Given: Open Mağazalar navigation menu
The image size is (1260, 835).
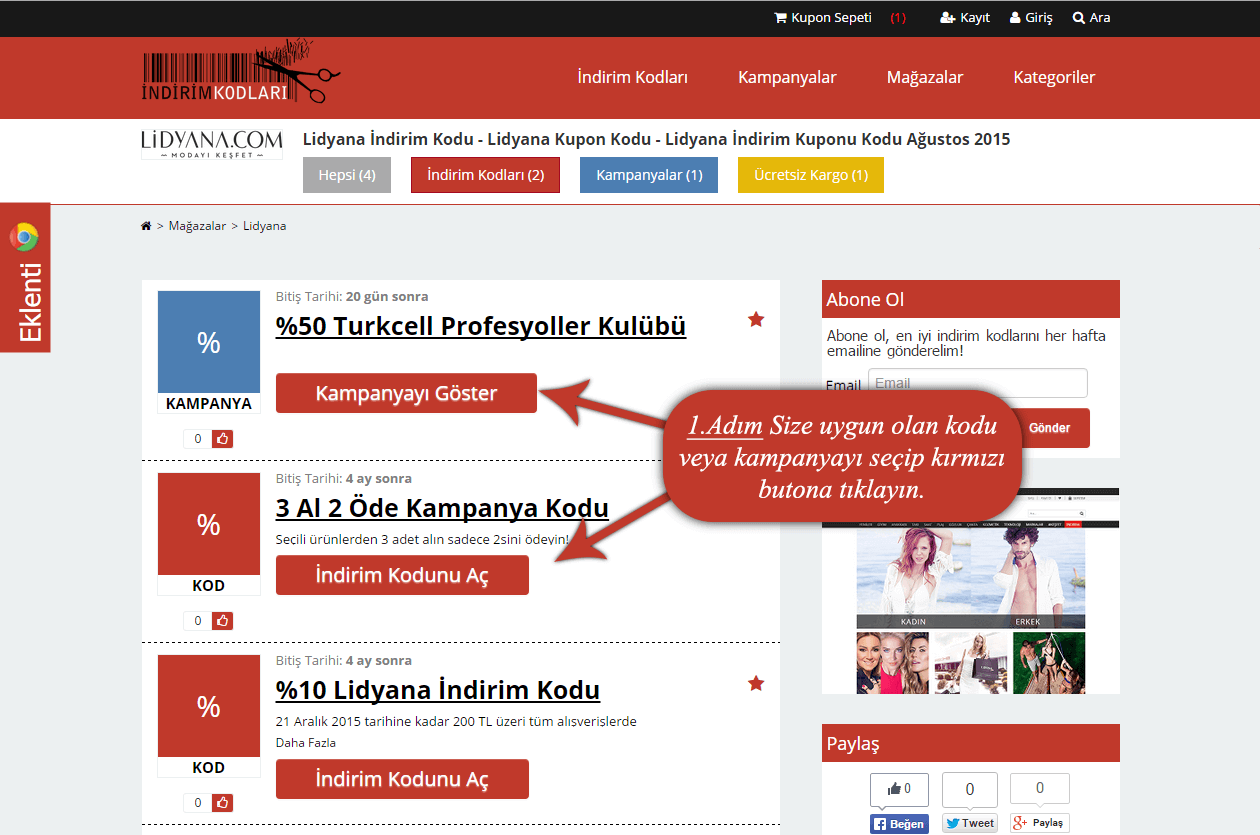Looking at the screenshot, I should [925, 77].
